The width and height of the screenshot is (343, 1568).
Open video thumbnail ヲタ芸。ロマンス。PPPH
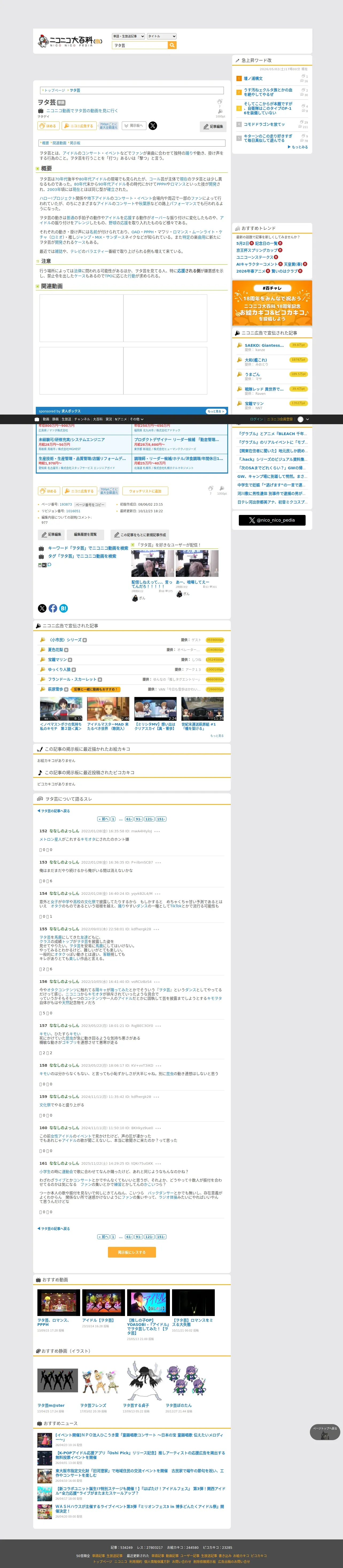59,1303
